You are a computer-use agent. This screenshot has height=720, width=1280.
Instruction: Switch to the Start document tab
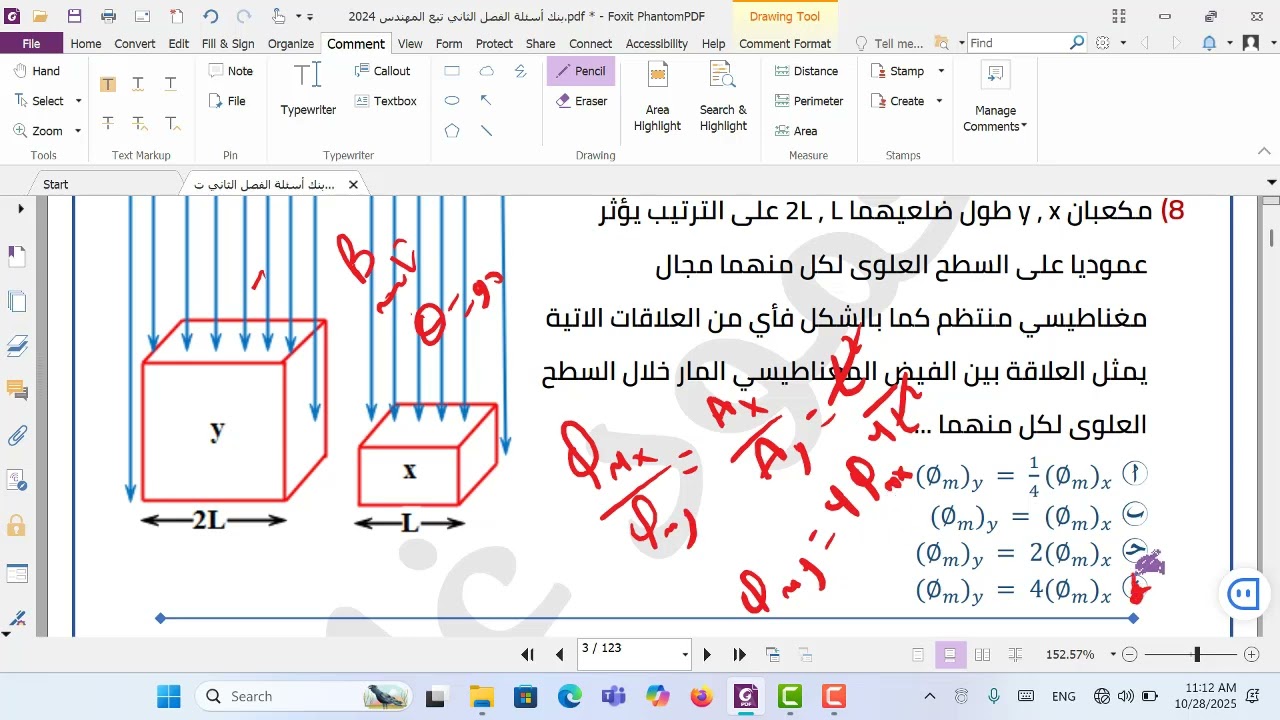click(x=56, y=184)
